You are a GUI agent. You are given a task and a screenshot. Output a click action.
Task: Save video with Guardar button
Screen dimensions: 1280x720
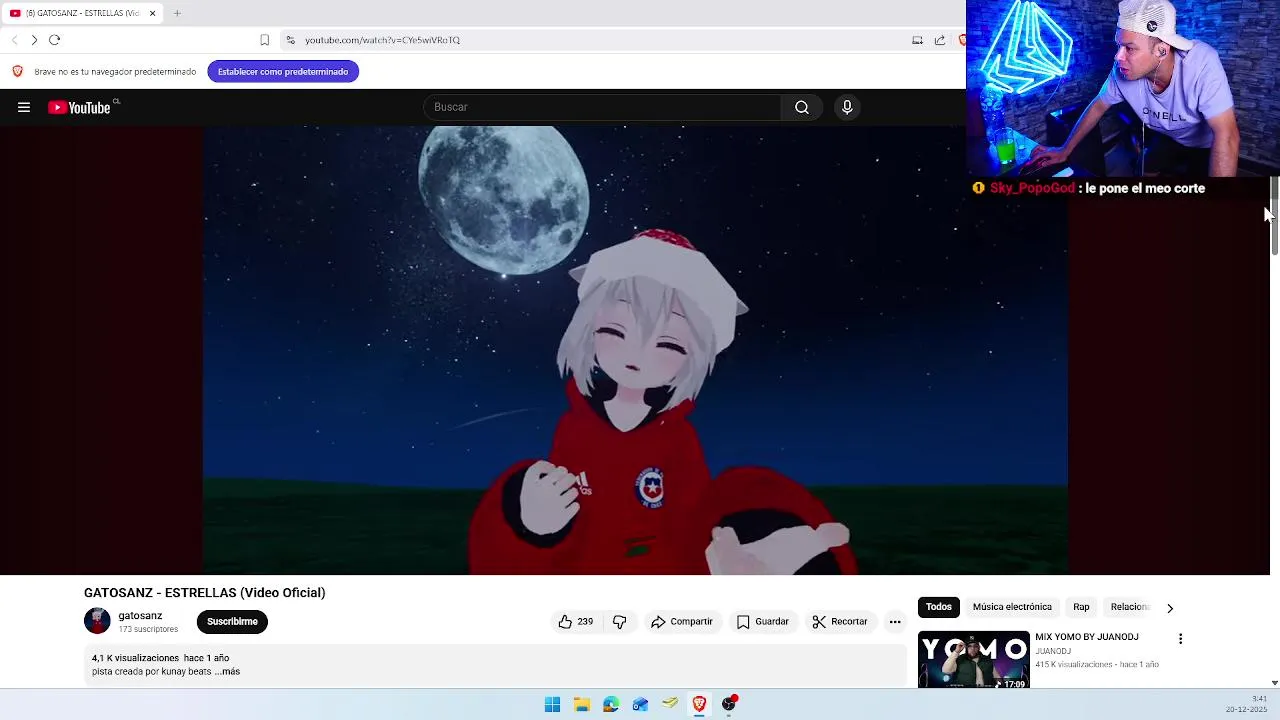[x=762, y=621]
